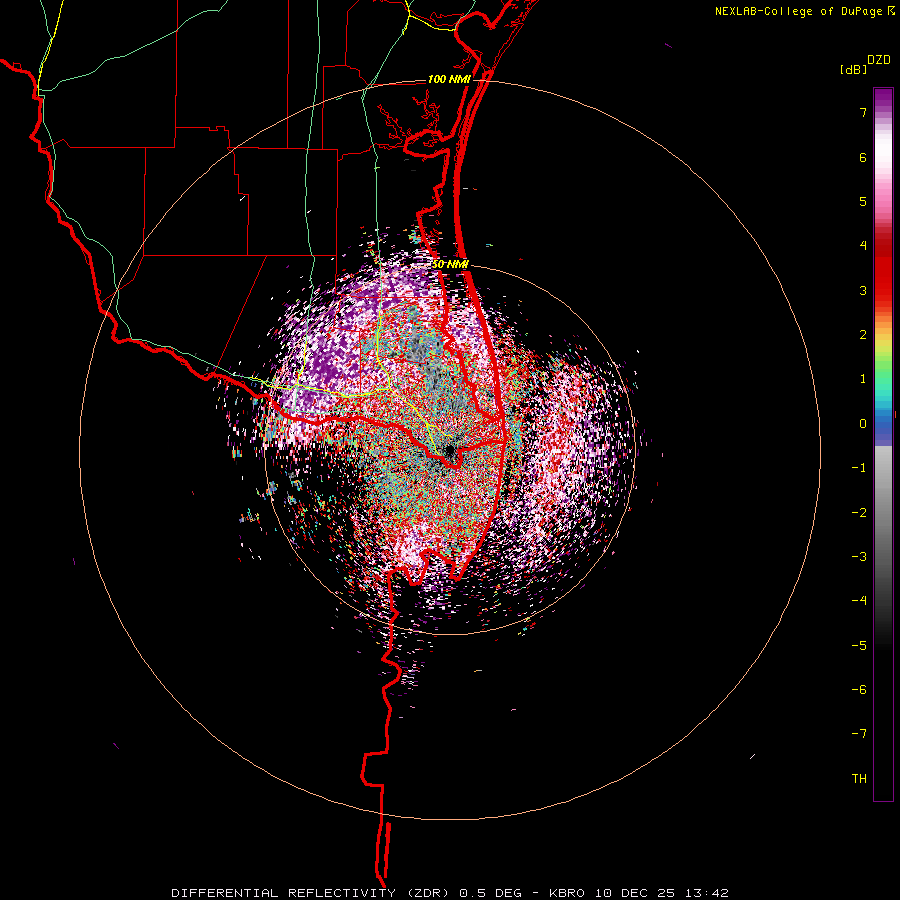Click the -4 tick label on color scale
Screen dimensions: 900x900
click(859, 600)
